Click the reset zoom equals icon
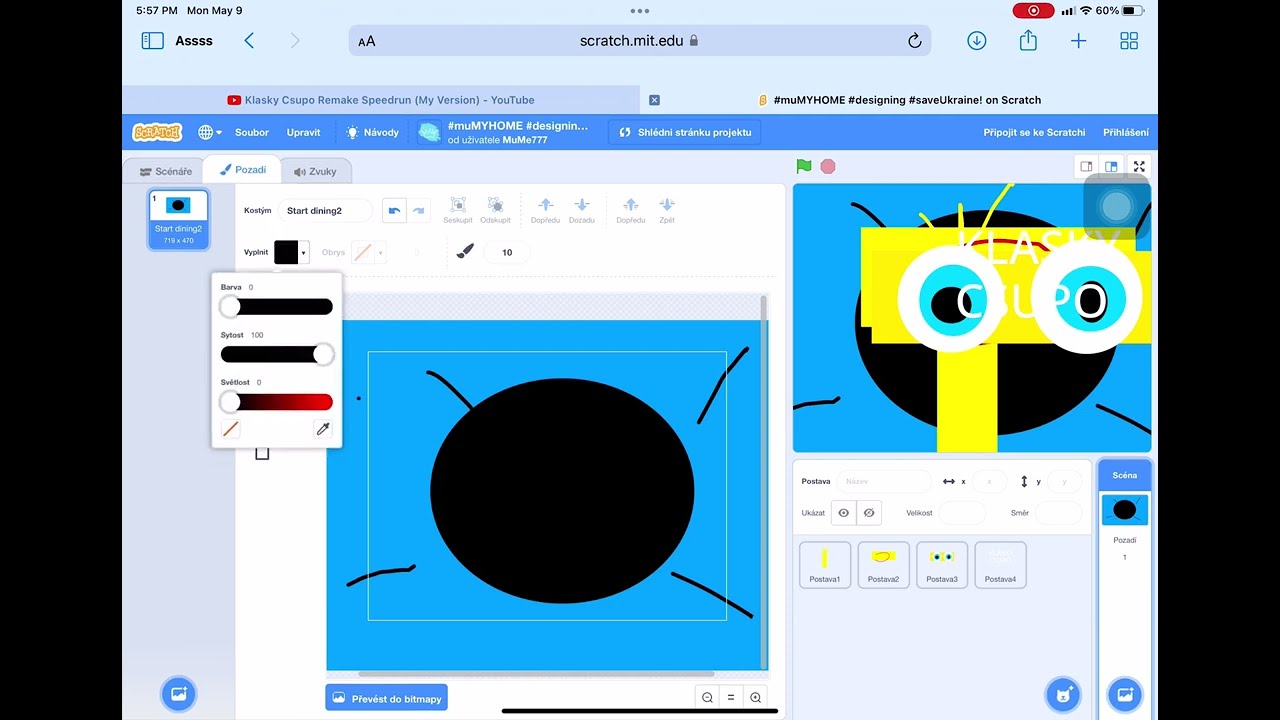1280x720 pixels. pos(731,698)
